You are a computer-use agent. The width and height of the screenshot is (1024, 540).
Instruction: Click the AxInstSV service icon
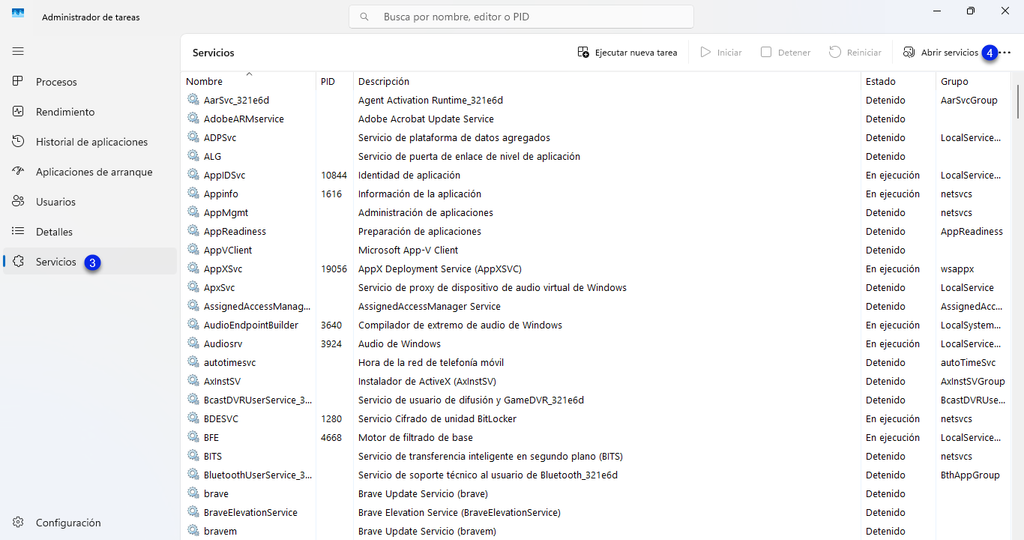pos(193,381)
